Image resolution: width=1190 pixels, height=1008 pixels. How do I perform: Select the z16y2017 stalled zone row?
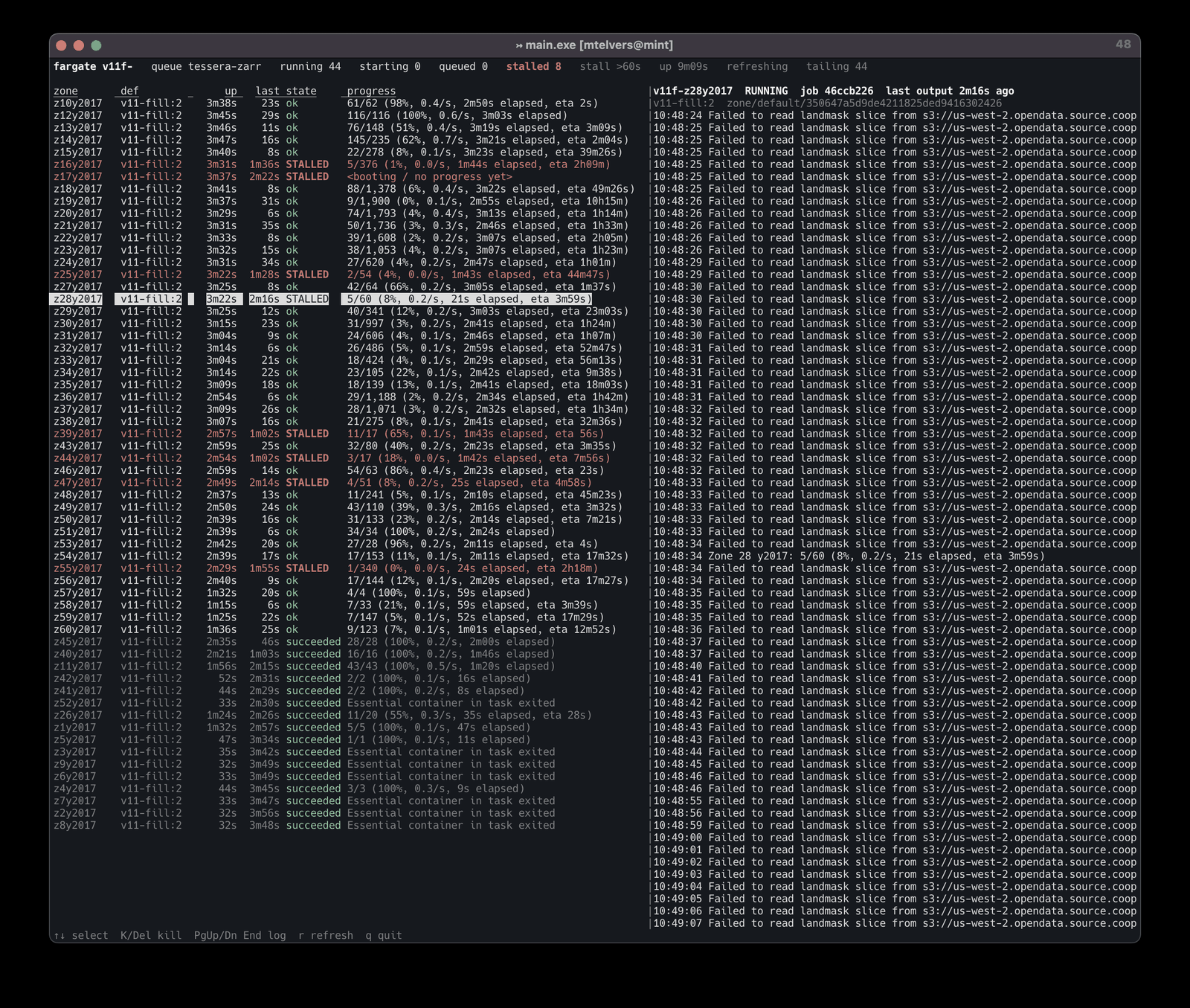(332, 164)
